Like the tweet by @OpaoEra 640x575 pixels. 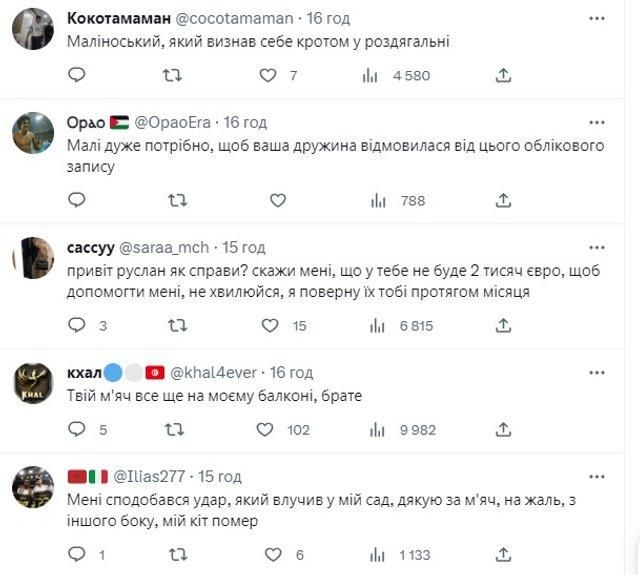coord(267,200)
